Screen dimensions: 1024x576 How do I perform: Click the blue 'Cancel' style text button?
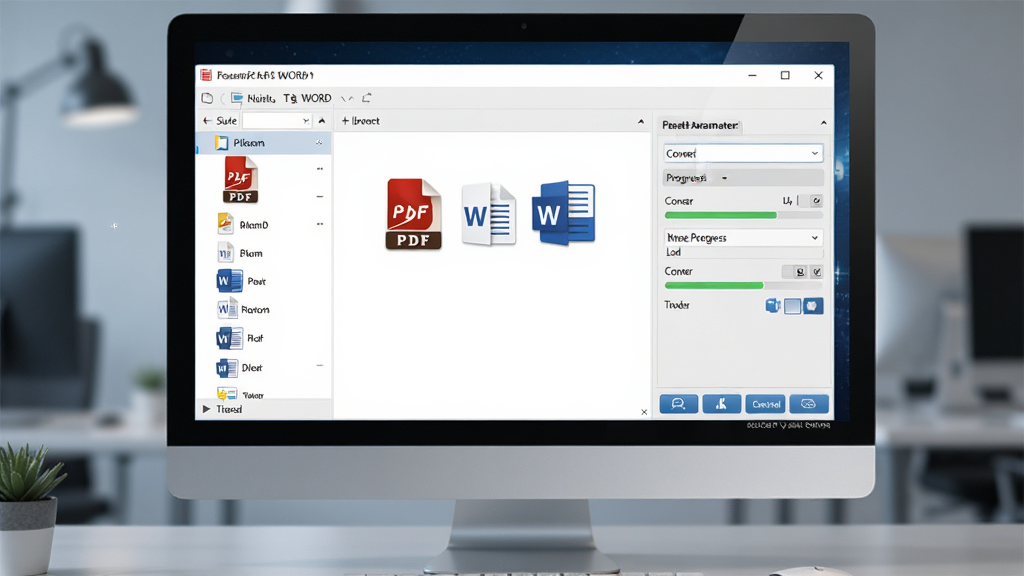[x=765, y=404]
